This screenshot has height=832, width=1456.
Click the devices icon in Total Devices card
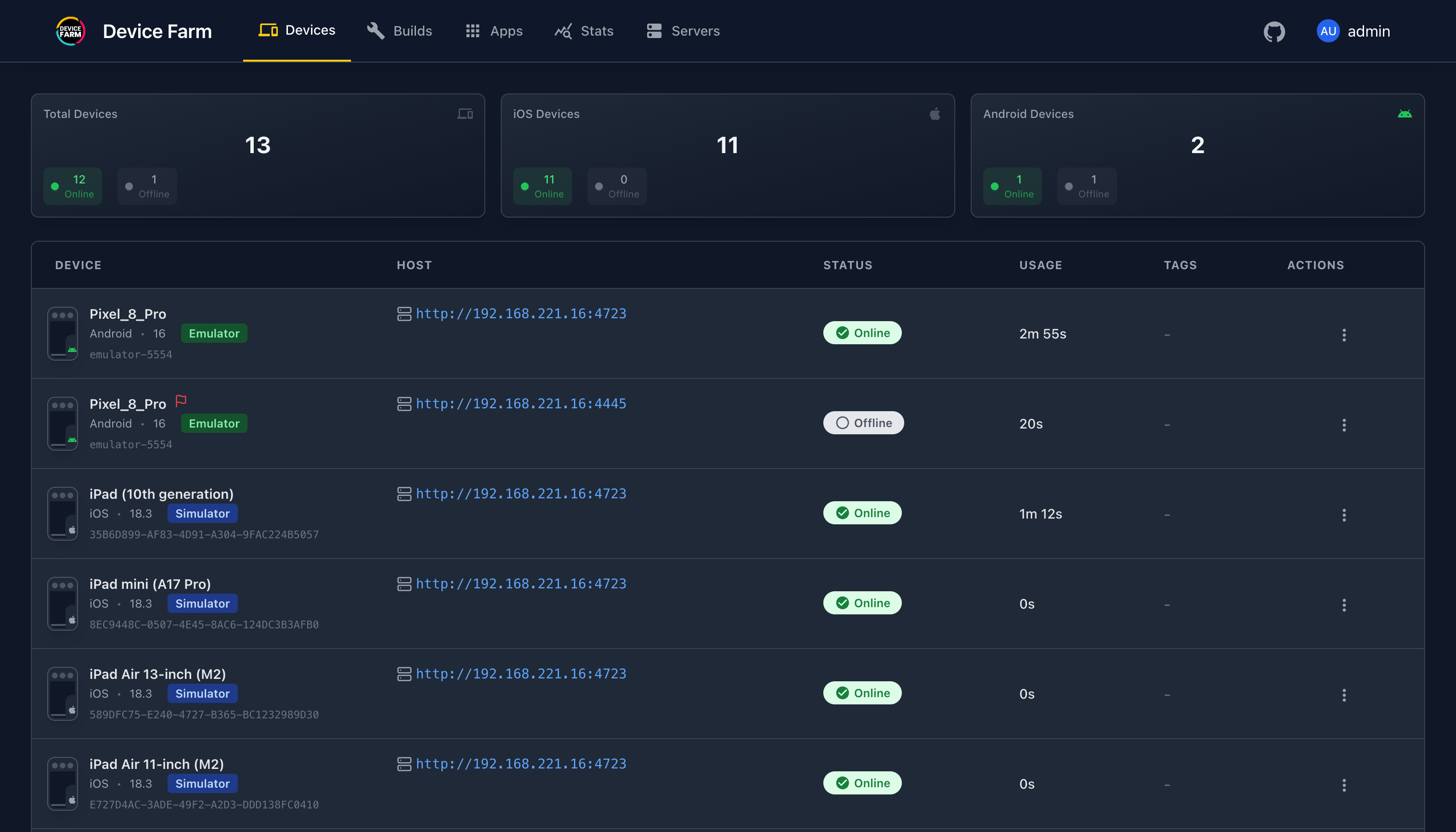click(465, 114)
